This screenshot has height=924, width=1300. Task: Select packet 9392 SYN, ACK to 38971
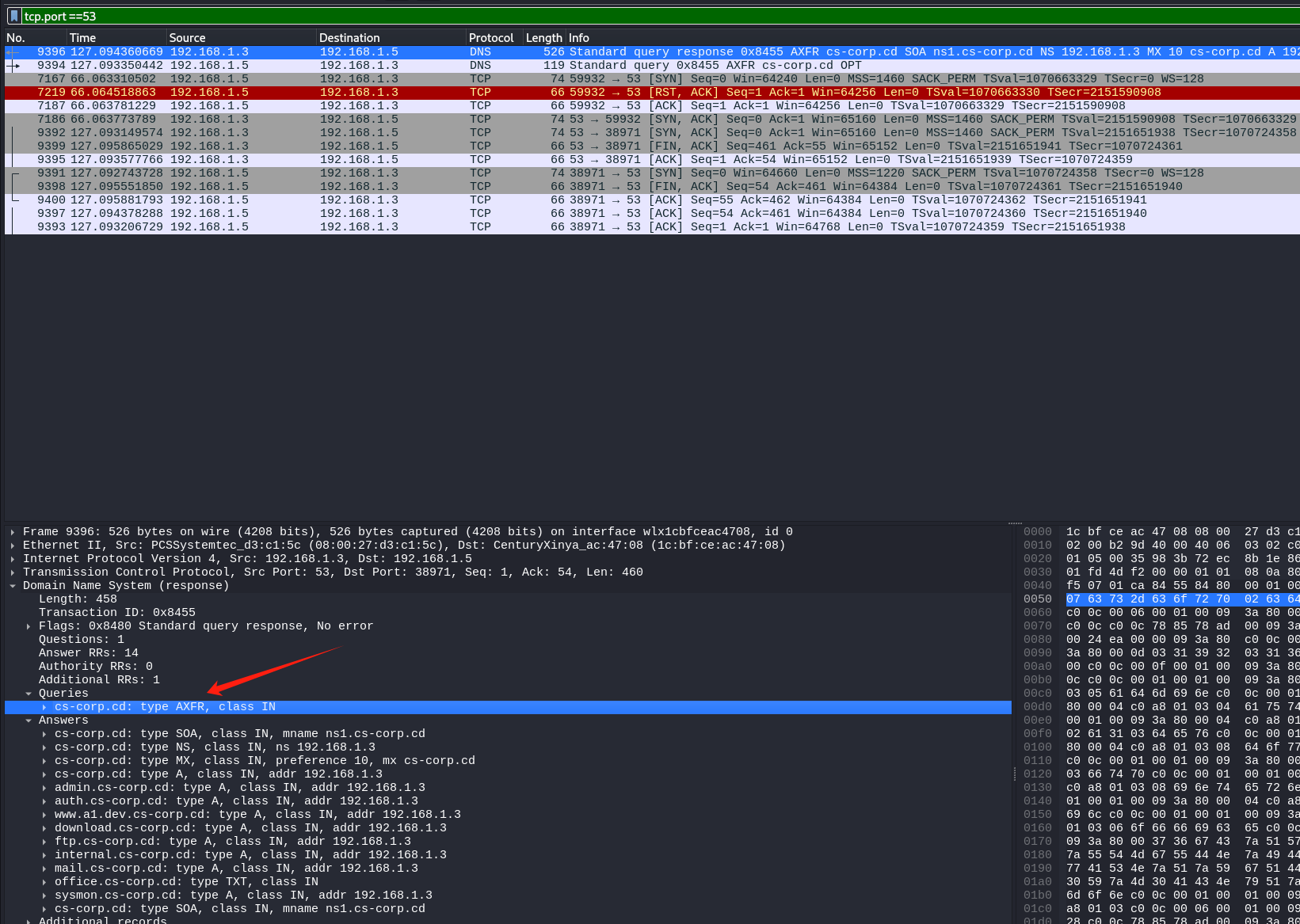pyautogui.click(x=652, y=133)
